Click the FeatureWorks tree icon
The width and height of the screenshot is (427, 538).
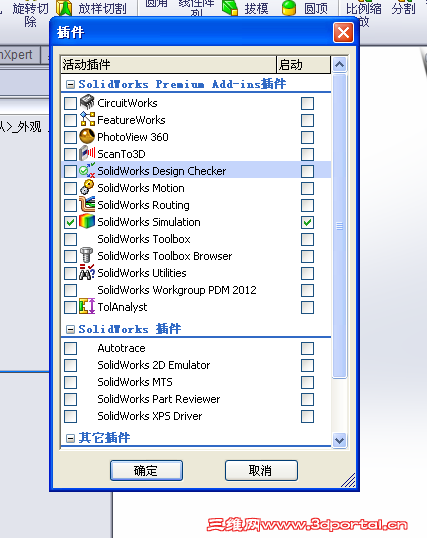87,119
